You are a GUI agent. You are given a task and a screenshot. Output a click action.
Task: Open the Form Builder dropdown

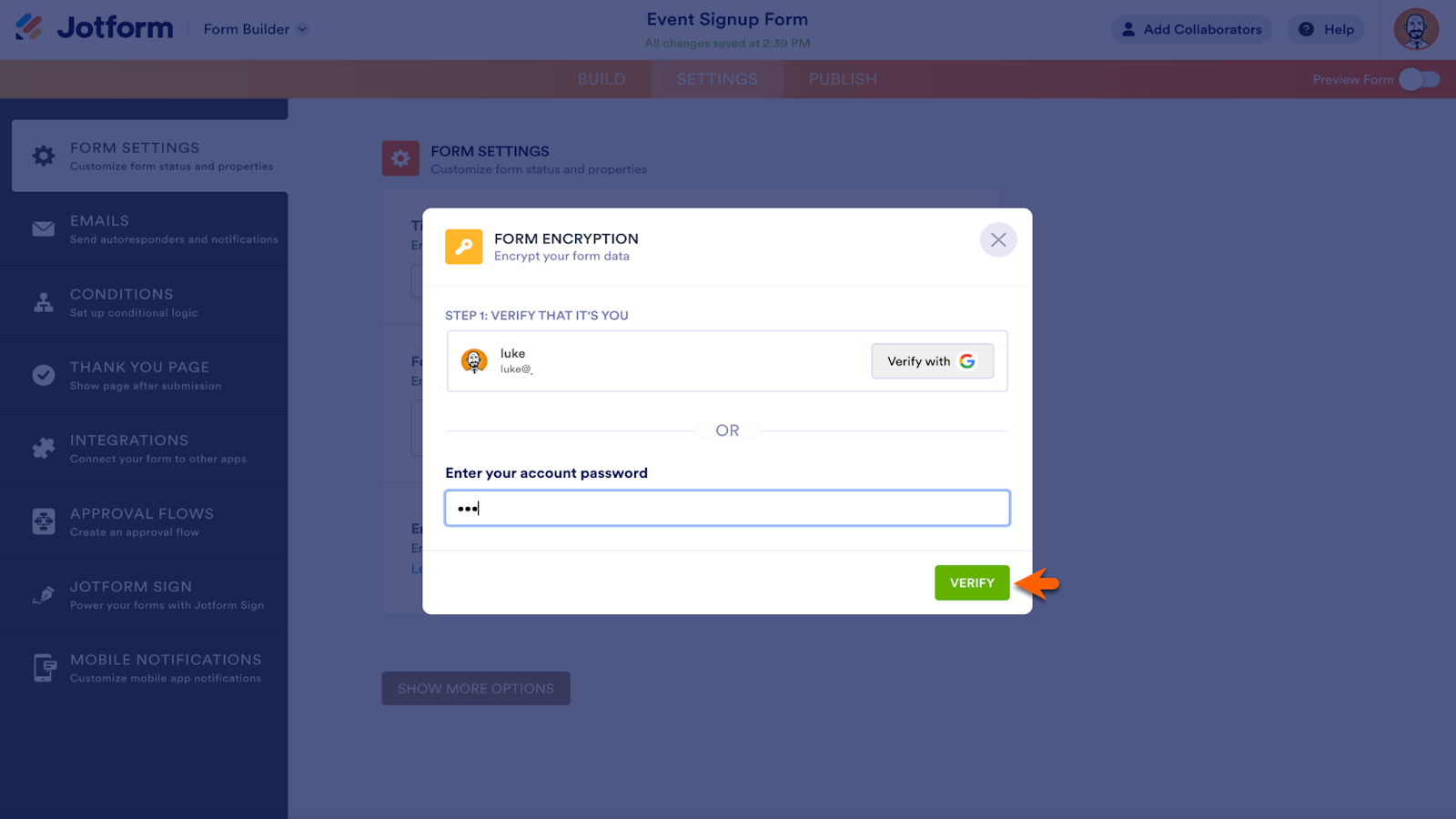[255, 29]
